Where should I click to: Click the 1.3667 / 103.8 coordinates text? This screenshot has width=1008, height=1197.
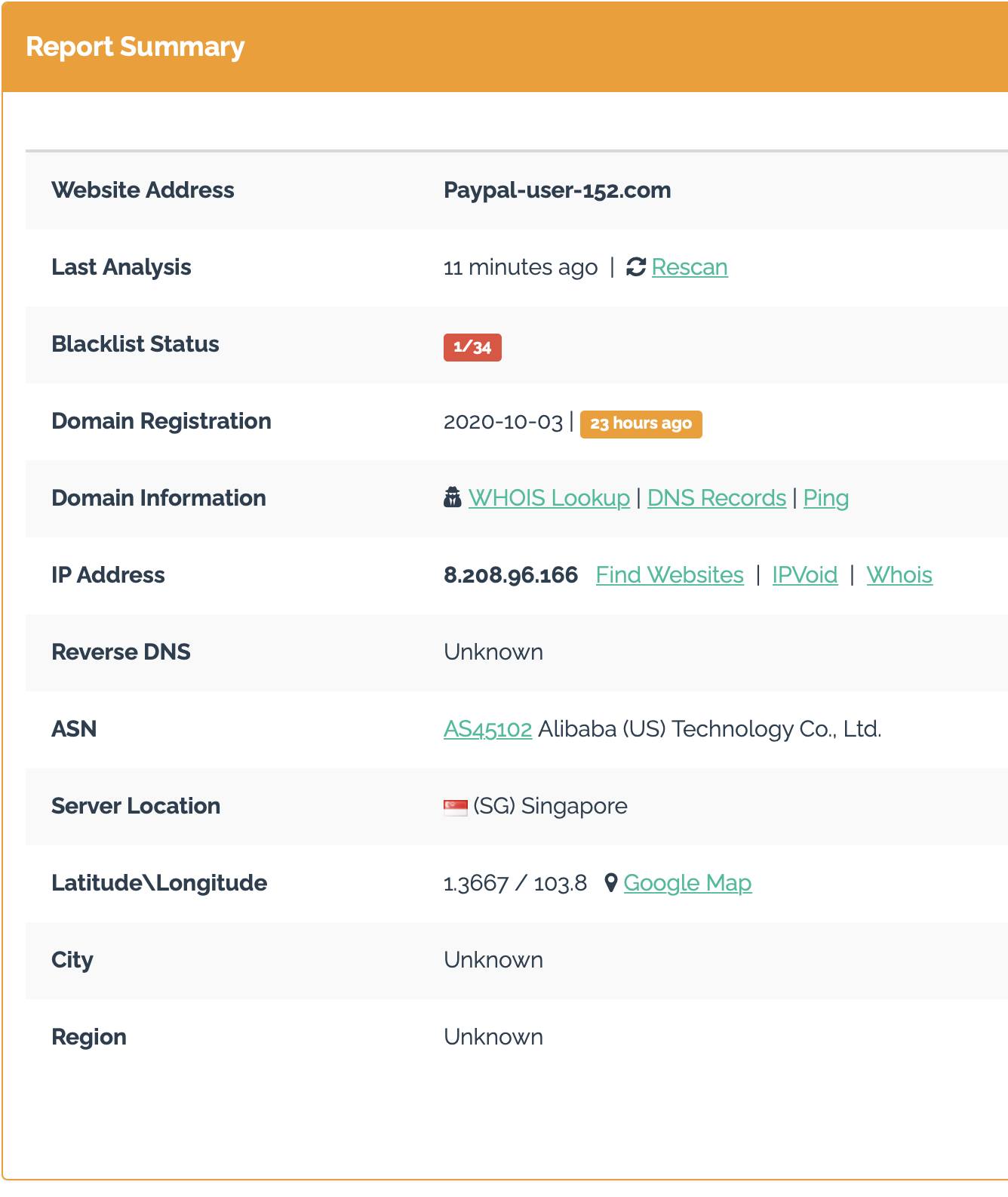coord(515,883)
